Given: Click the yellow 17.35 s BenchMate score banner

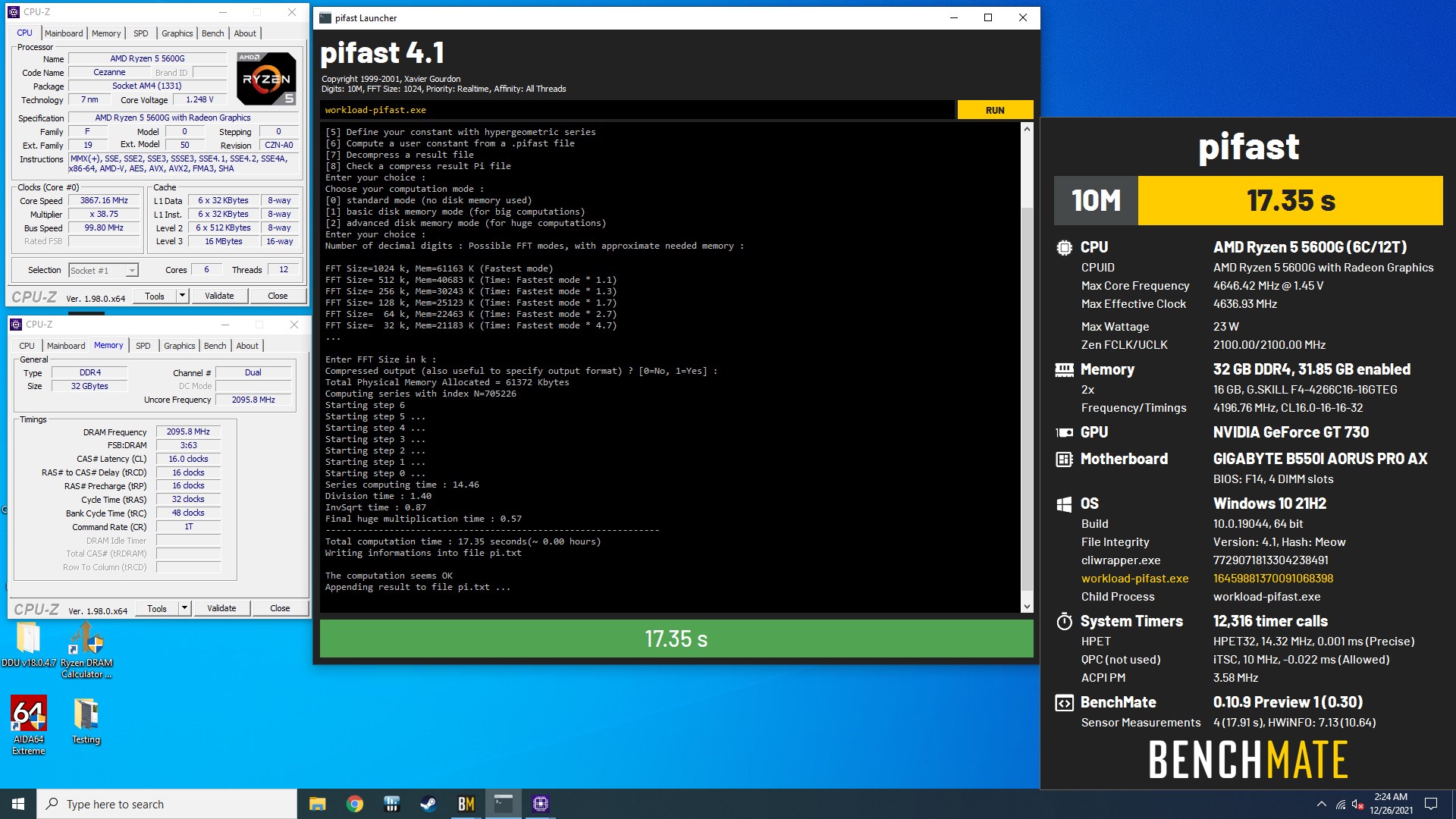Looking at the screenshot, I should pyautogui.click(x=1290, y=201).
